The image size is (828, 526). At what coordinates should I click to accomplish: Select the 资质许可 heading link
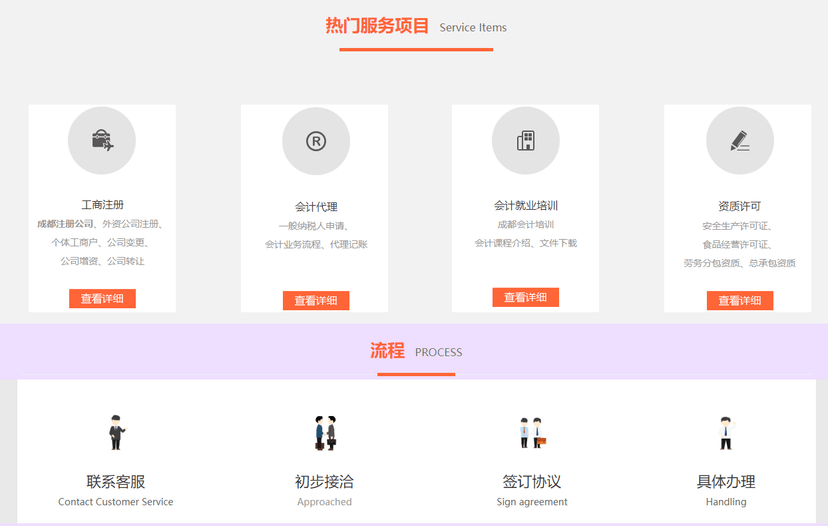click(739, 206)
